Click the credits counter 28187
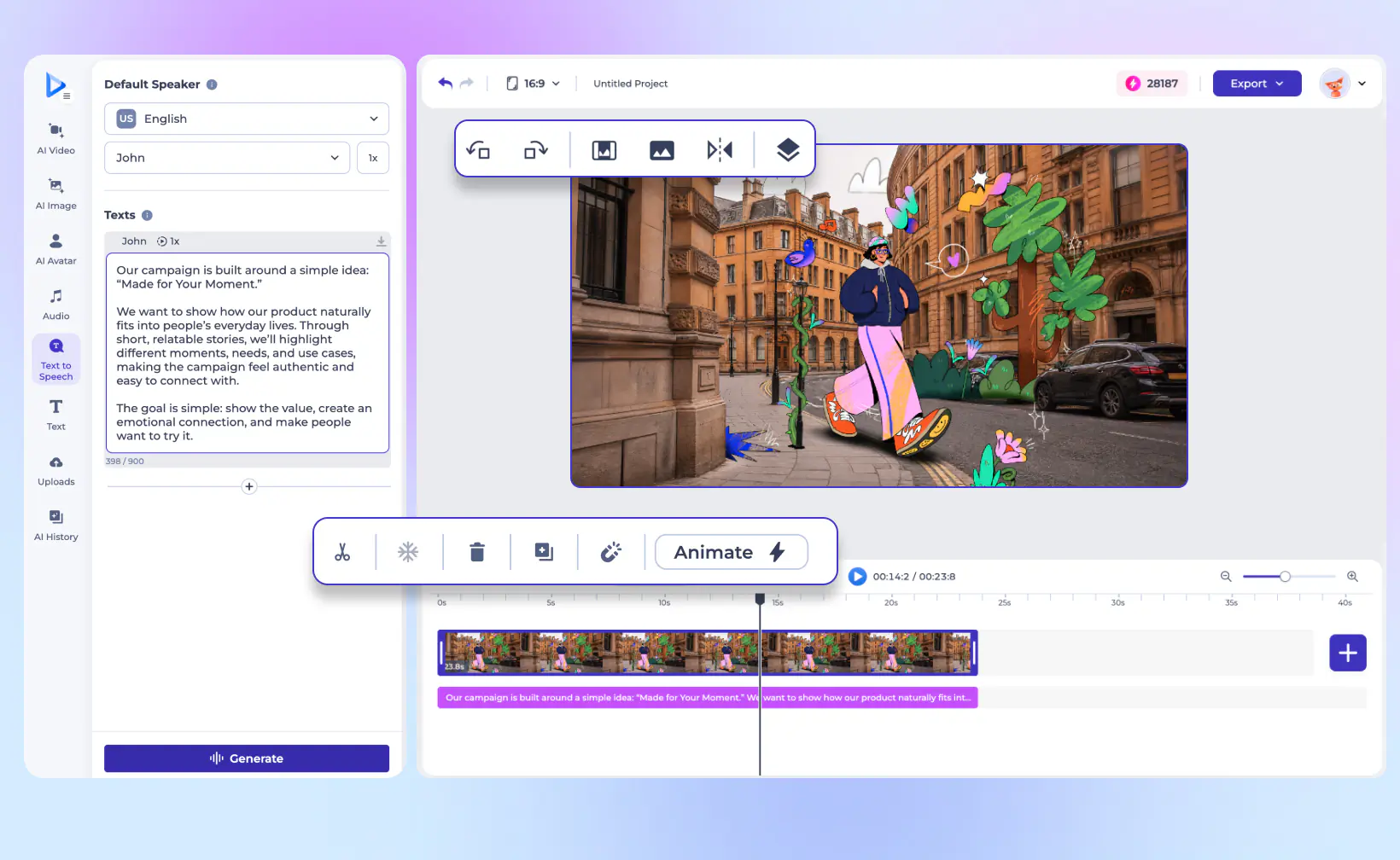Viewport: 1400px width, 860px height. (x=1152, y=84)
